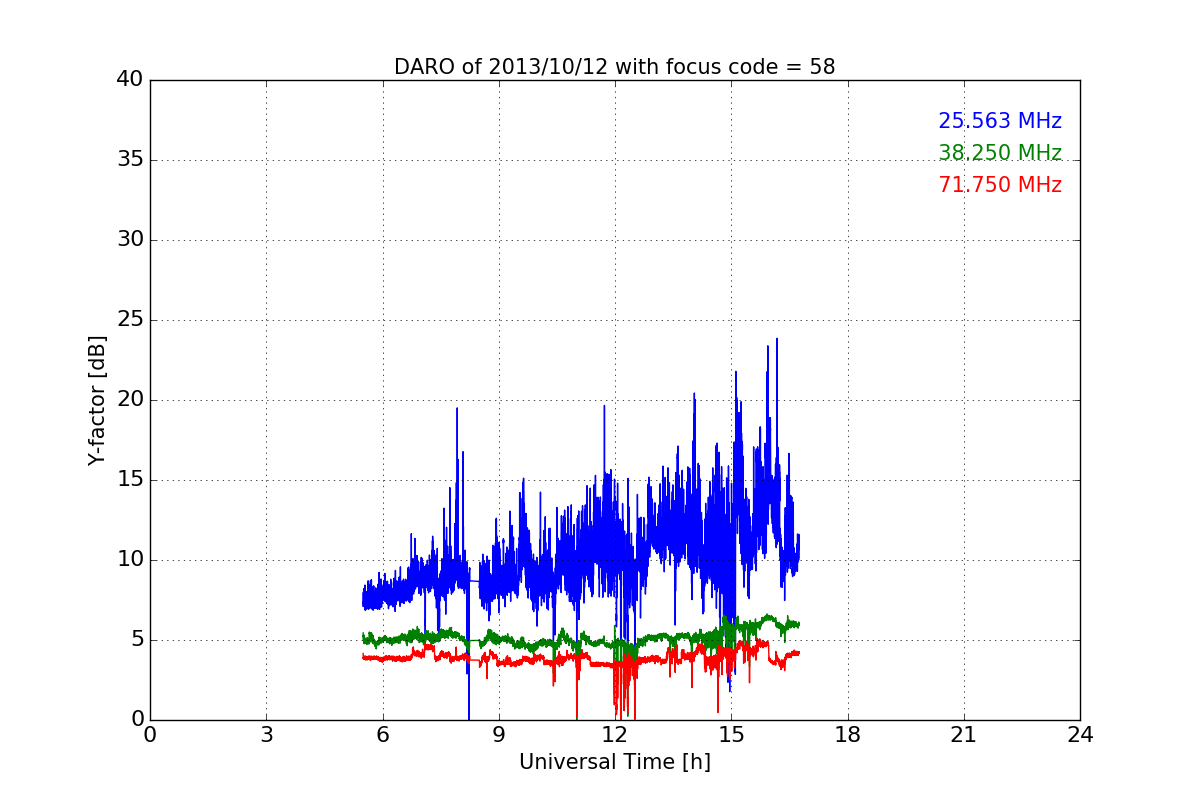The height and width of the screenshot is (800, 1200).
Task: Click the x-axis tick label 3
Action: coord(266,735)
